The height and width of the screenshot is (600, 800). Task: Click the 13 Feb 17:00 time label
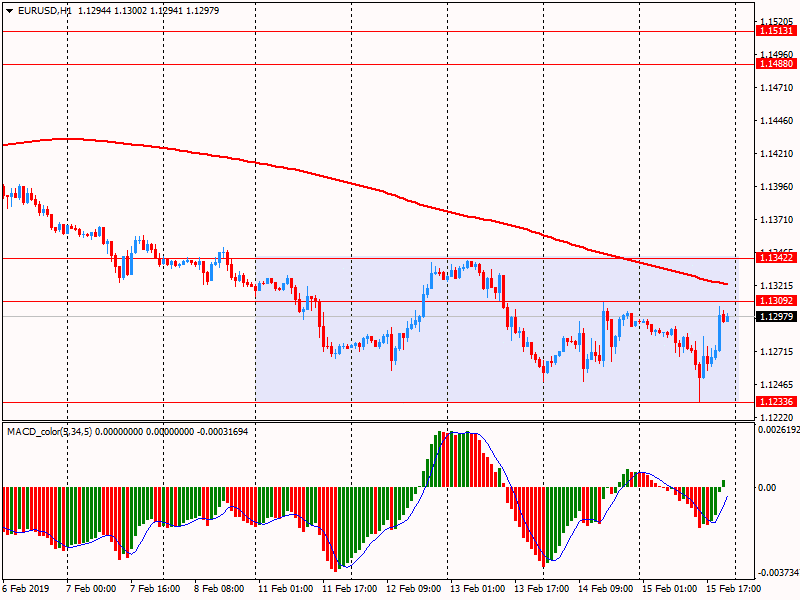pos(541,588)
